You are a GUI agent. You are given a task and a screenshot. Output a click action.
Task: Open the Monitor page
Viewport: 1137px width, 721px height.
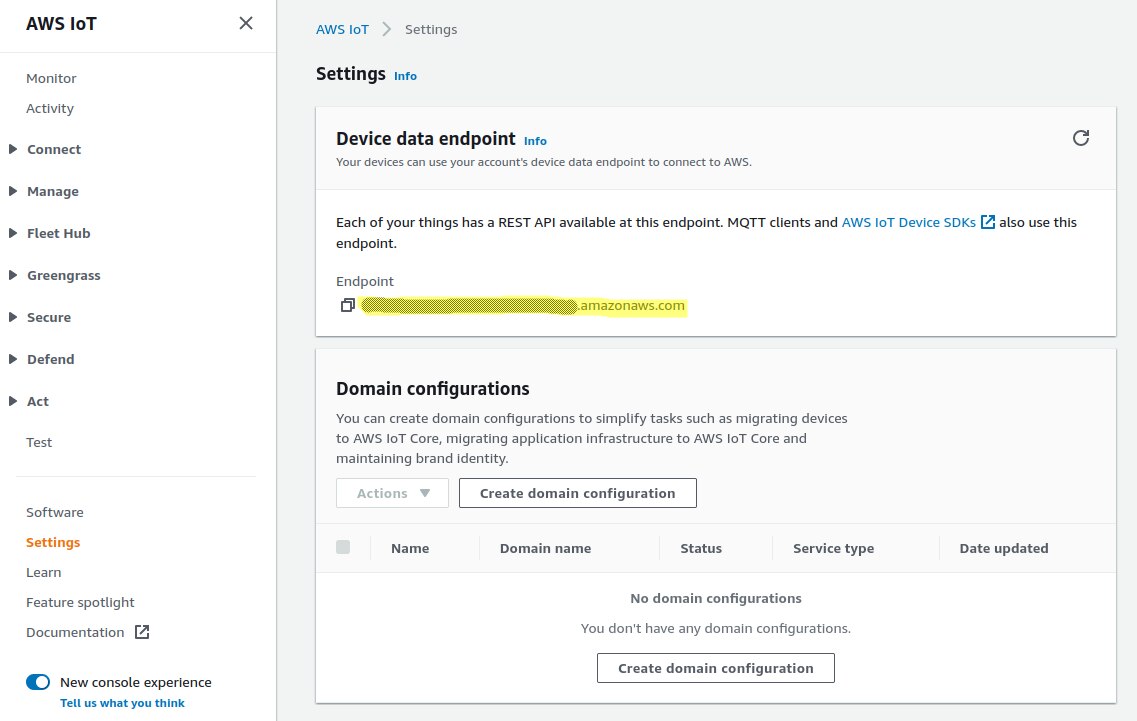click(51, 78)
